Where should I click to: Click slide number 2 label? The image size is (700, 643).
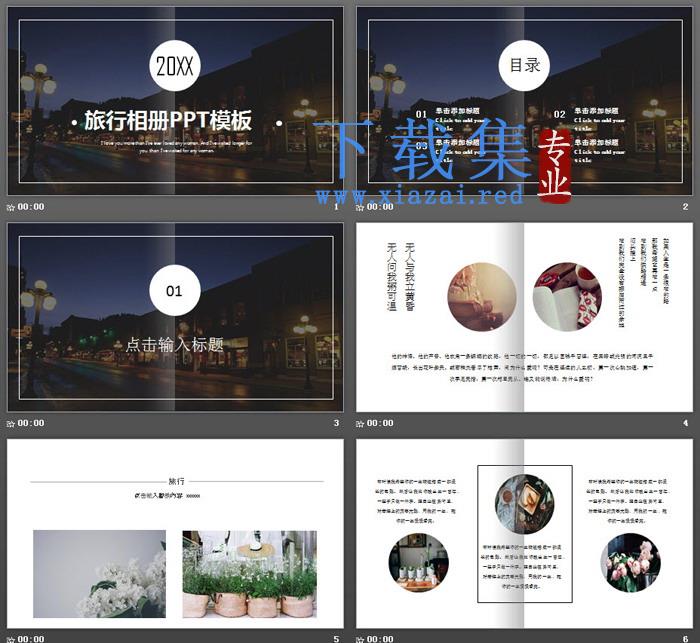pyautogui.click(x=686, y=207)
